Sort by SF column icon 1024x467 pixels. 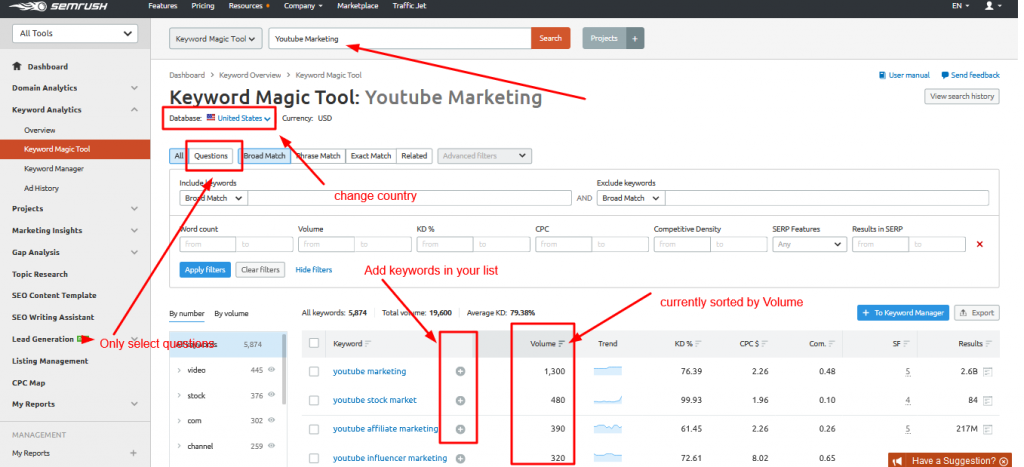906,344
